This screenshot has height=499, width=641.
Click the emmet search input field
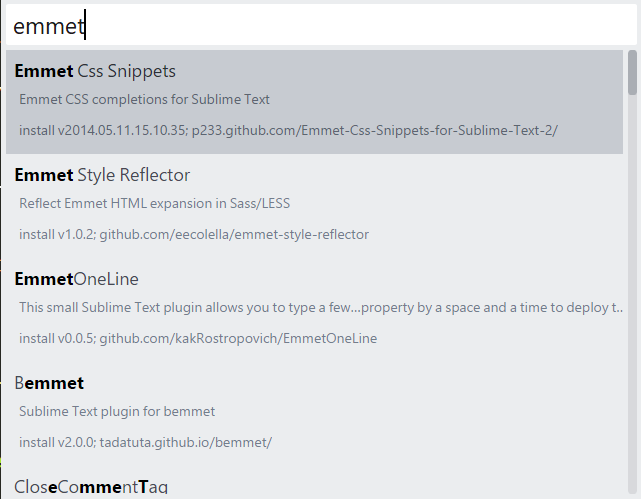(x=320, y=26)
